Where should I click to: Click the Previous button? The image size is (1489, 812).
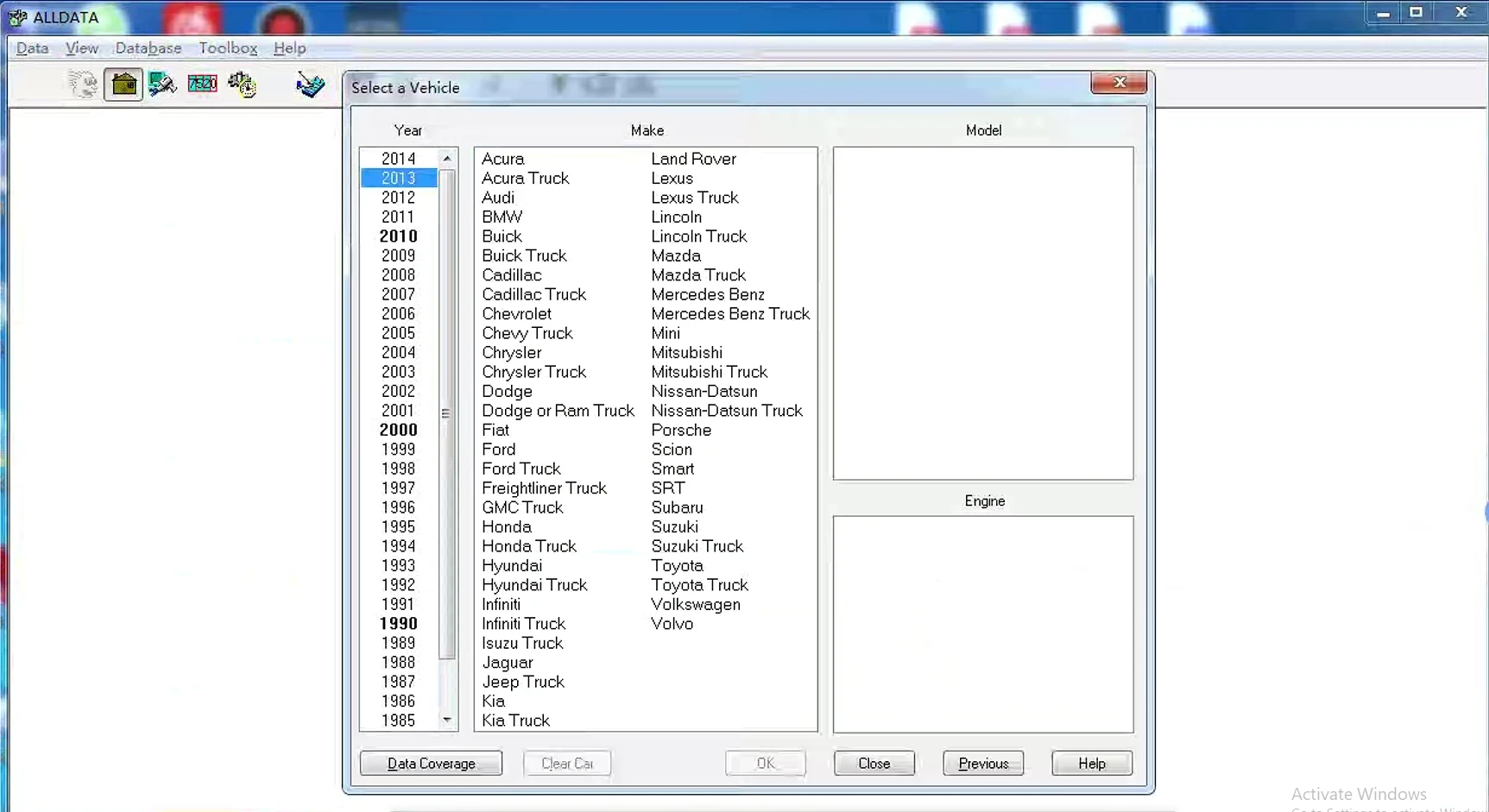983,764
